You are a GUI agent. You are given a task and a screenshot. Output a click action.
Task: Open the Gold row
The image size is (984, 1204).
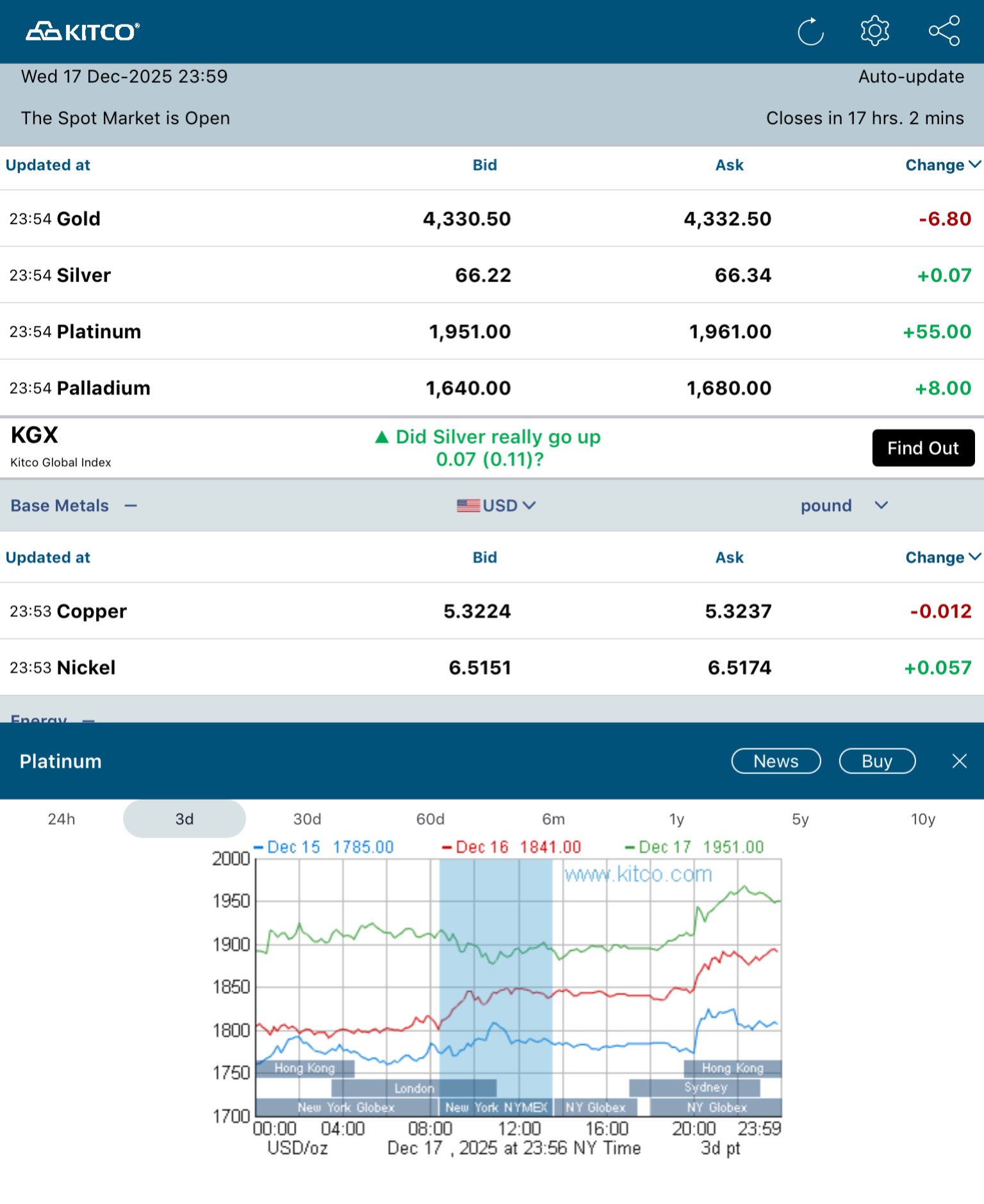click(x=492, y=219)
